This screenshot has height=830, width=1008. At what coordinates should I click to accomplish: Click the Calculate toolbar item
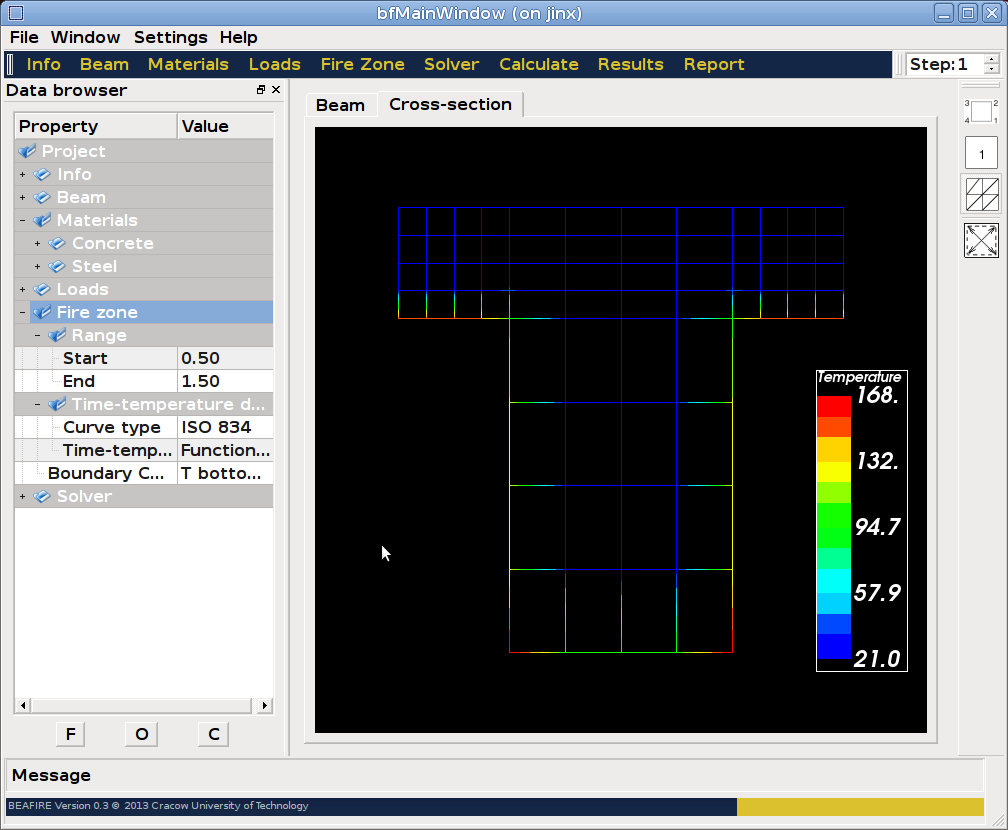coord(538,64)
